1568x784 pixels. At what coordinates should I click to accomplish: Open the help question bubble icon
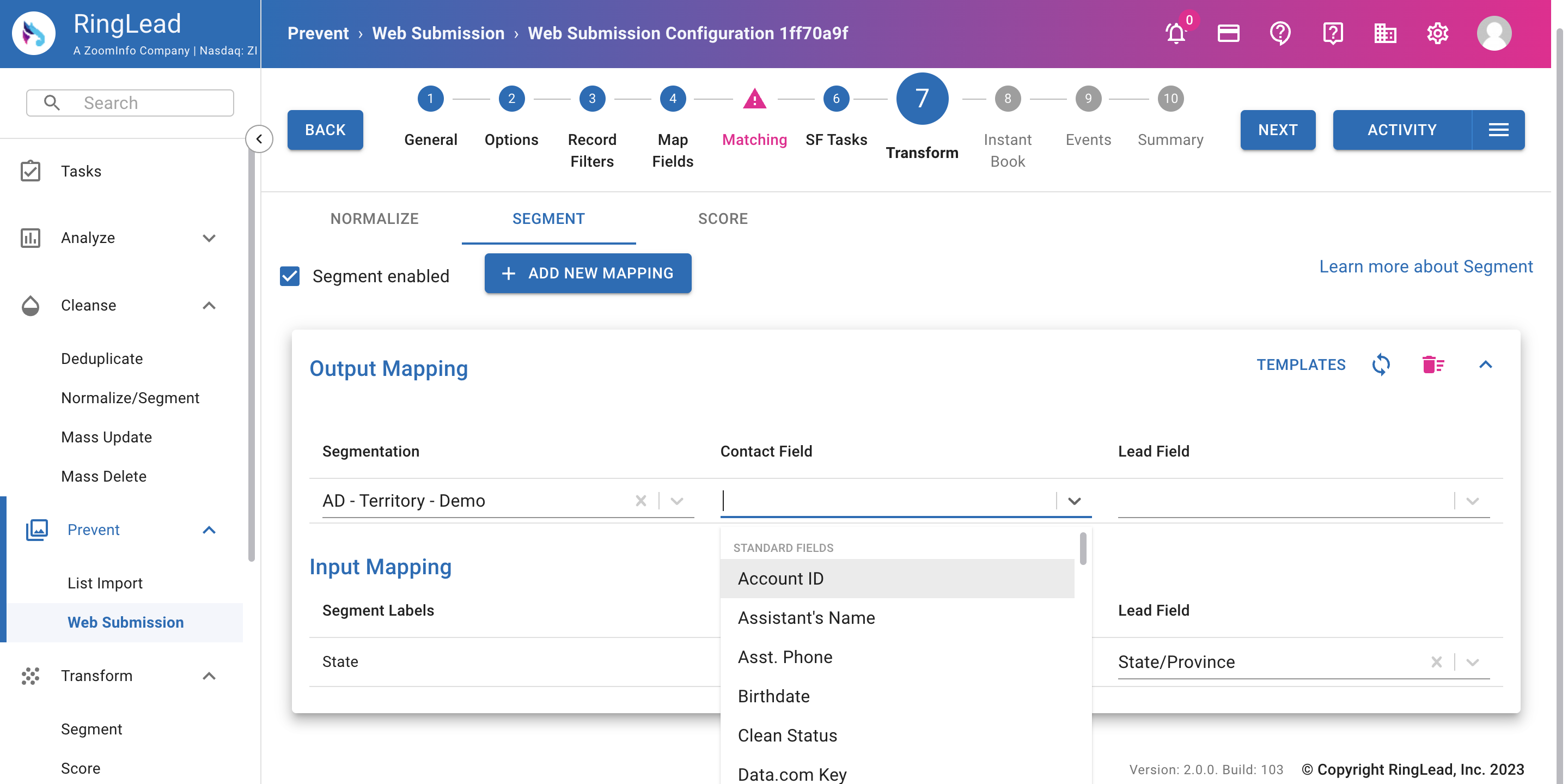1280,33
